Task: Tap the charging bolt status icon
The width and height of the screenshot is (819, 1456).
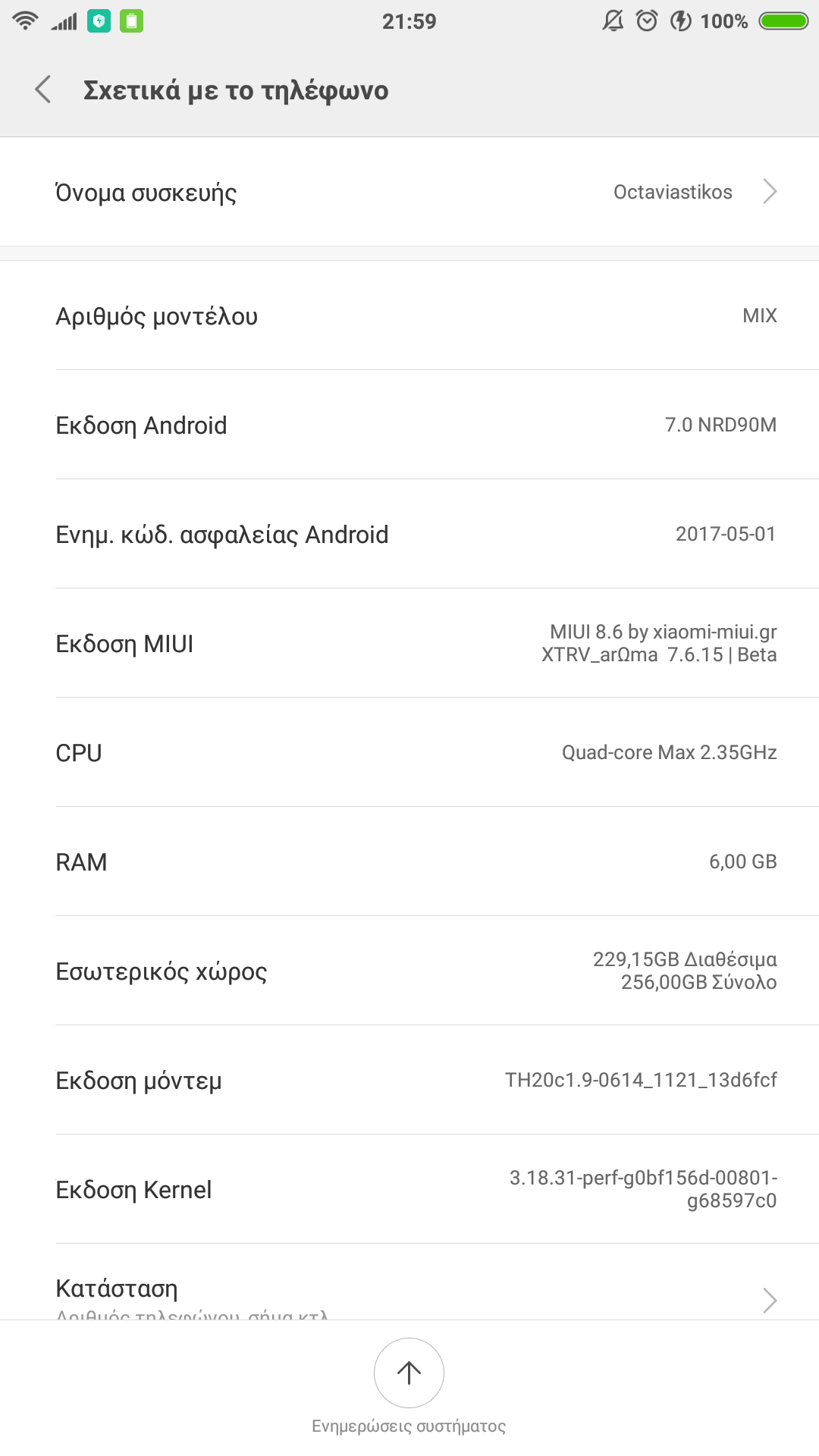Action: tap(680, 21)
